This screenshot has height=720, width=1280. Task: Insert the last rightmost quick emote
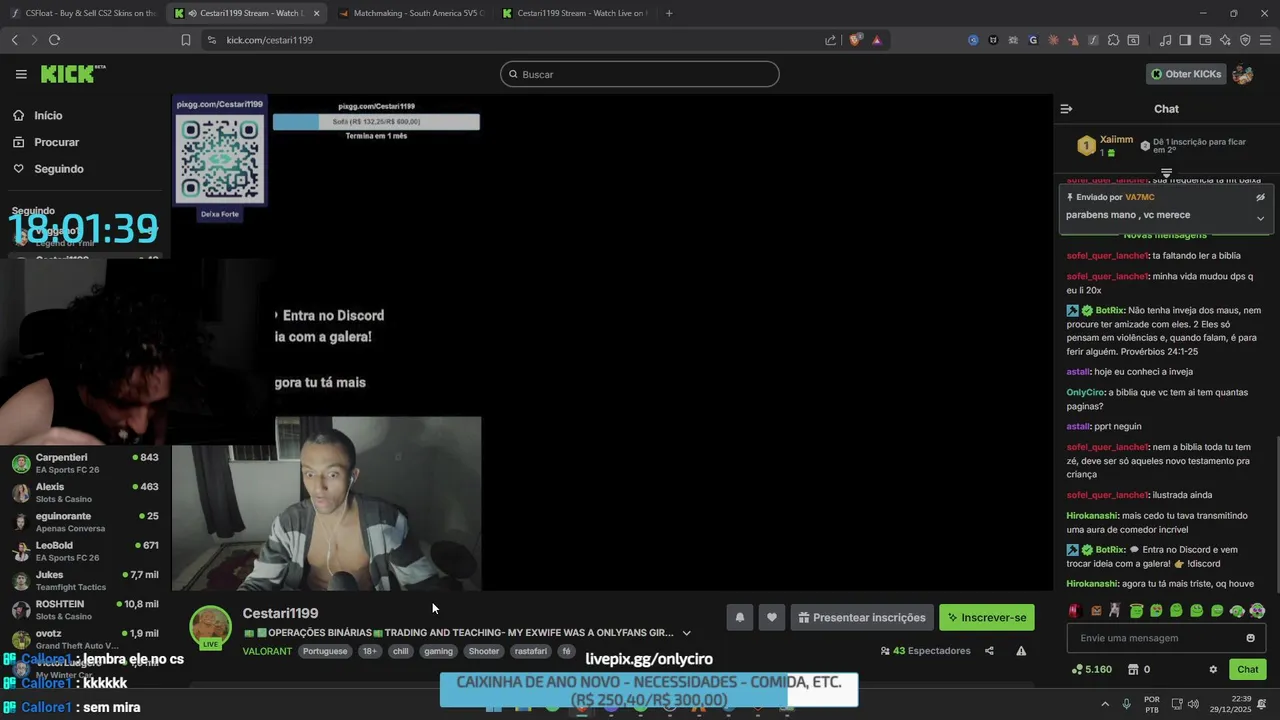(1257, 610)
